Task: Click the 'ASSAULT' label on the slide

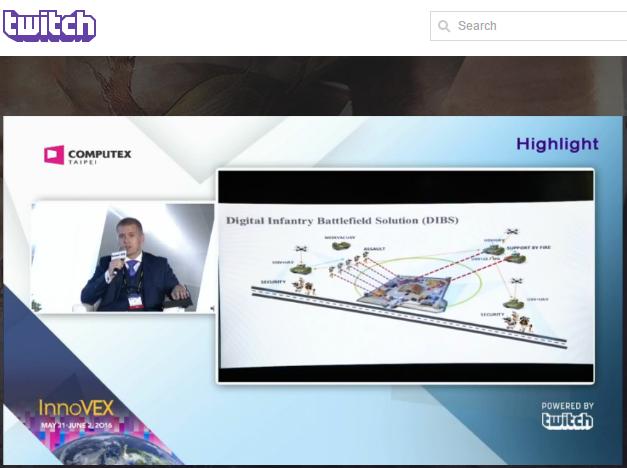Action: 374,249
